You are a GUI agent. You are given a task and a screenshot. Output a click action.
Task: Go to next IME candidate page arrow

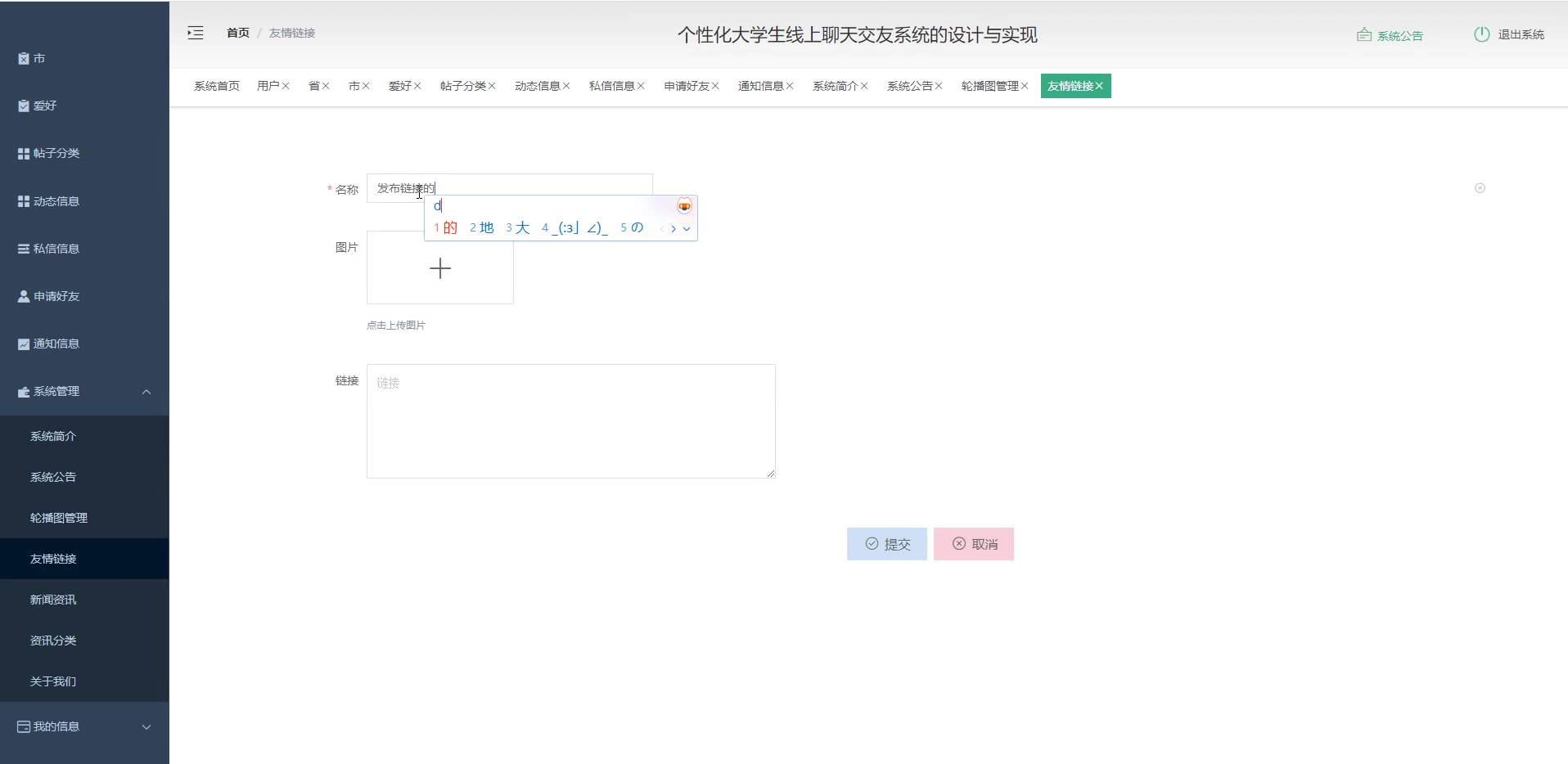[674, 229]
